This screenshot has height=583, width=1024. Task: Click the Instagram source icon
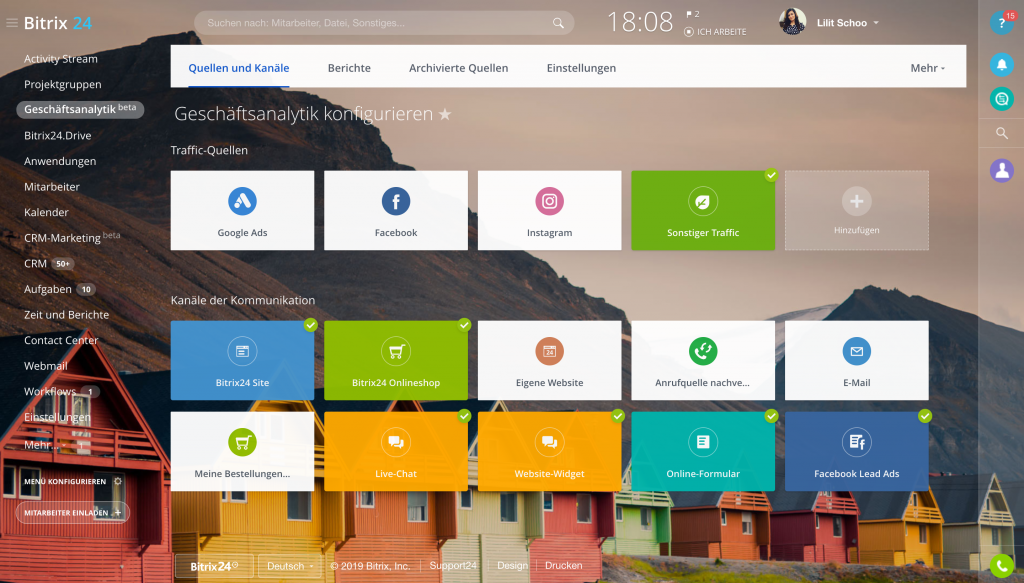pyautogui.click(x=549, y=201)
